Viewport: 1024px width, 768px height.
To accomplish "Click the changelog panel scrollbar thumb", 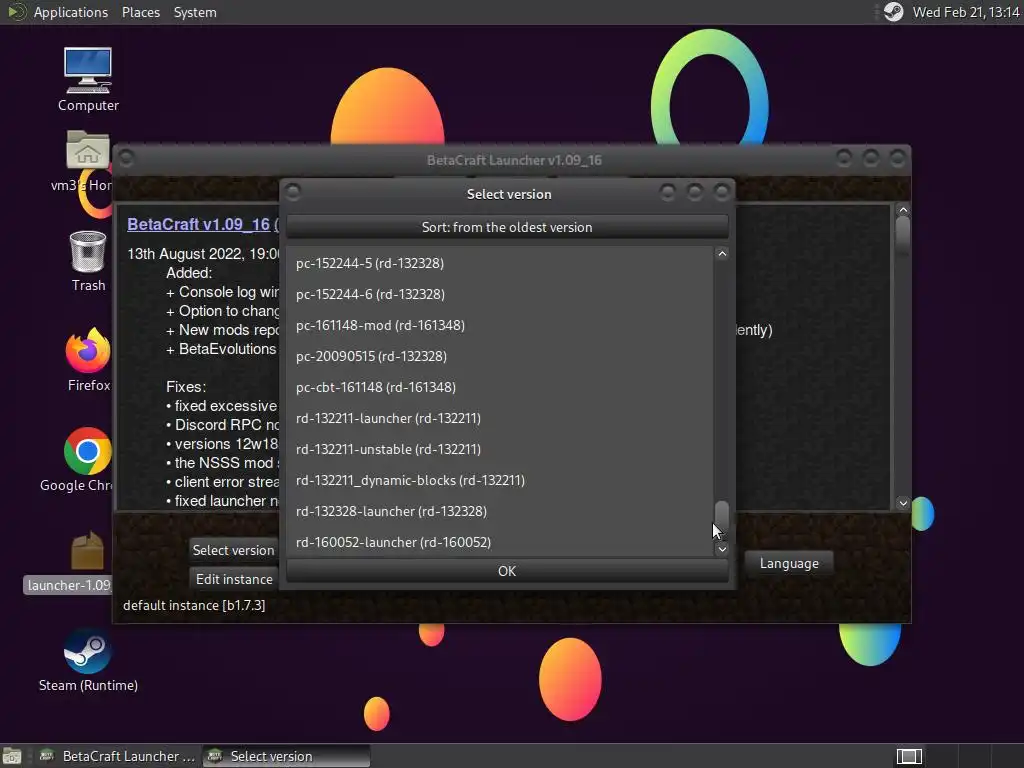I will point(903,235).
